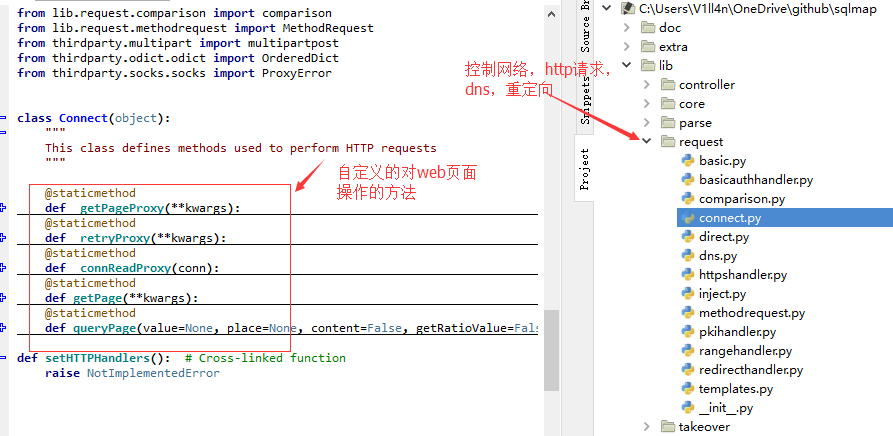Click the editor scrollbar up arrow
Viewport: 893px width, 436px height.
(551, 14)
